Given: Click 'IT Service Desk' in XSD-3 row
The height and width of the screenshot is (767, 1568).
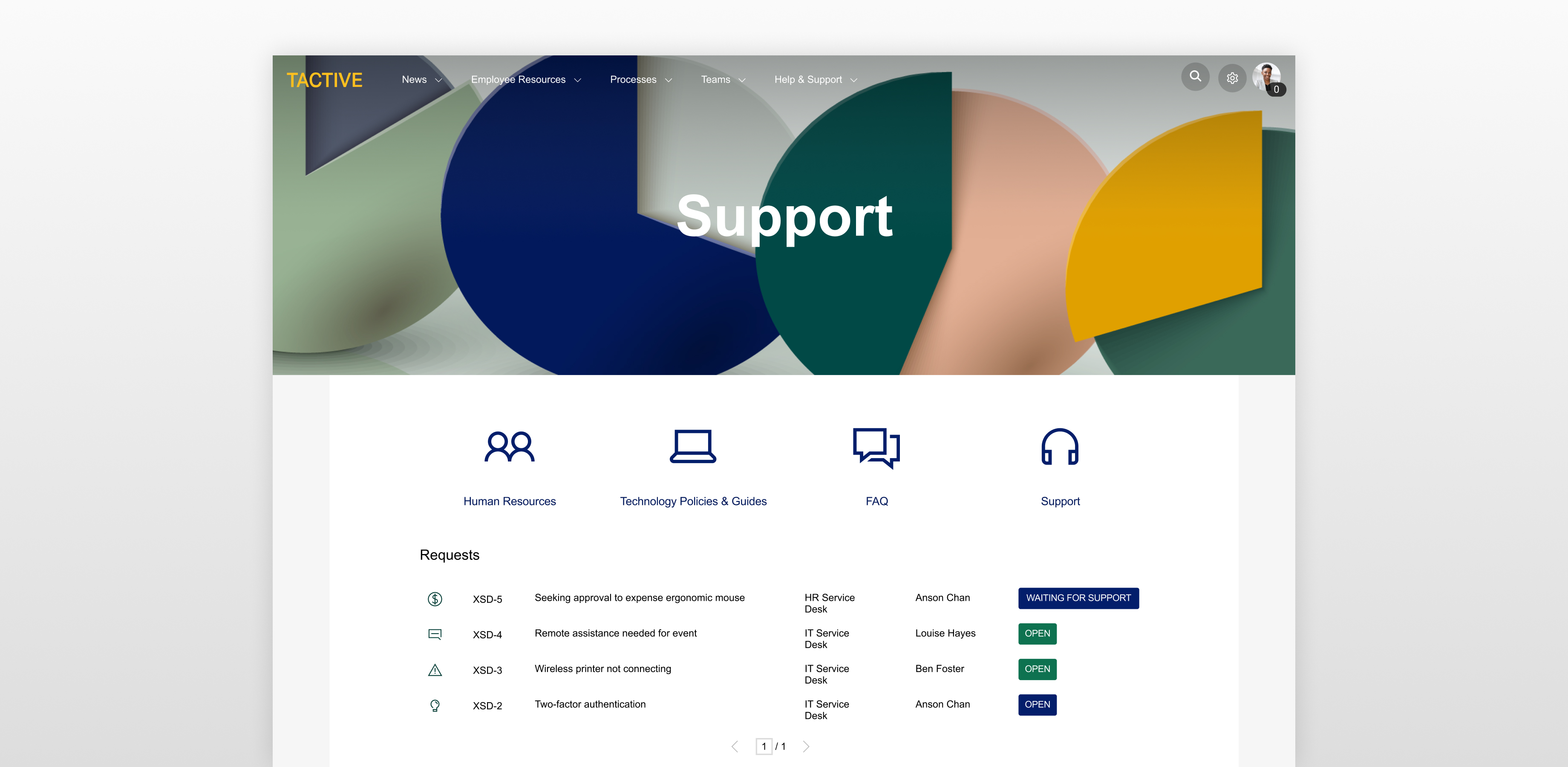Looking at the screenshot, I should [826, 675].
